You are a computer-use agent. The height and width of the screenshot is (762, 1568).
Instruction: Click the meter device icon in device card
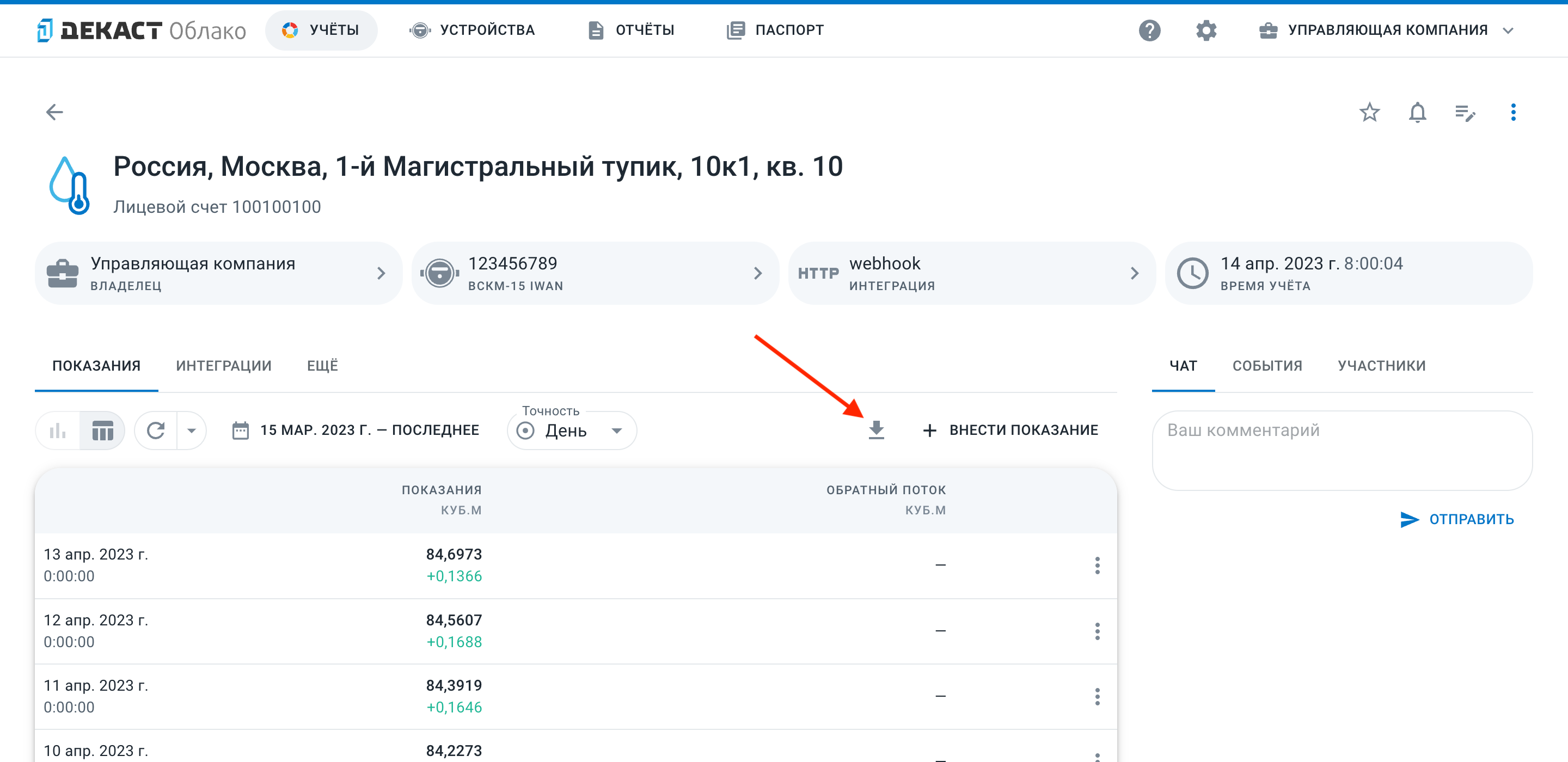click(439, 273)
